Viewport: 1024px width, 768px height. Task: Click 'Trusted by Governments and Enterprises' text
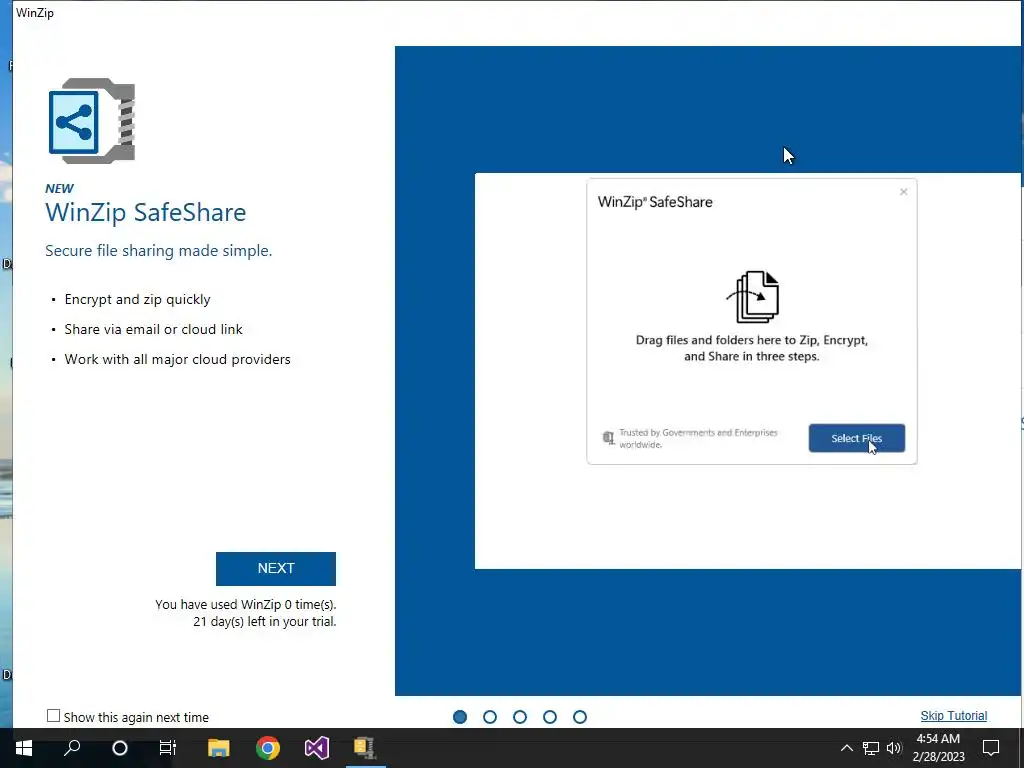click(x=698, y=438)
